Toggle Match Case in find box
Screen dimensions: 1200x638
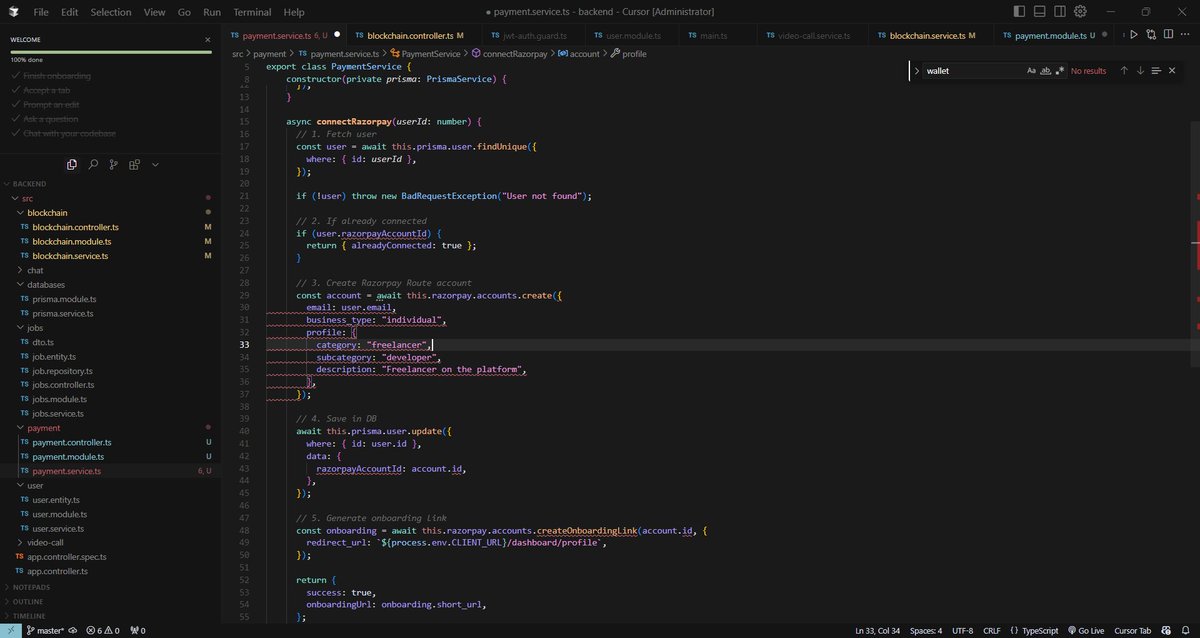[1032, 71]
